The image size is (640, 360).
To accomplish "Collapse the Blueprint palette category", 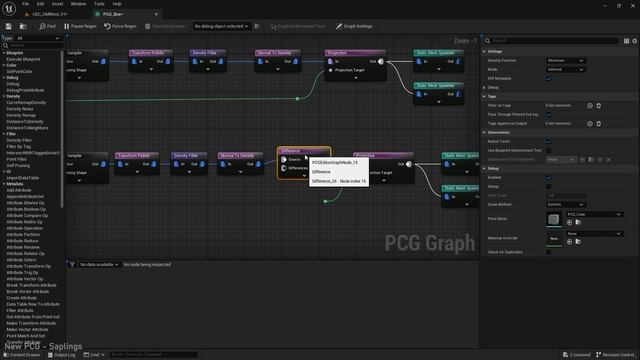I will [4, 53].
